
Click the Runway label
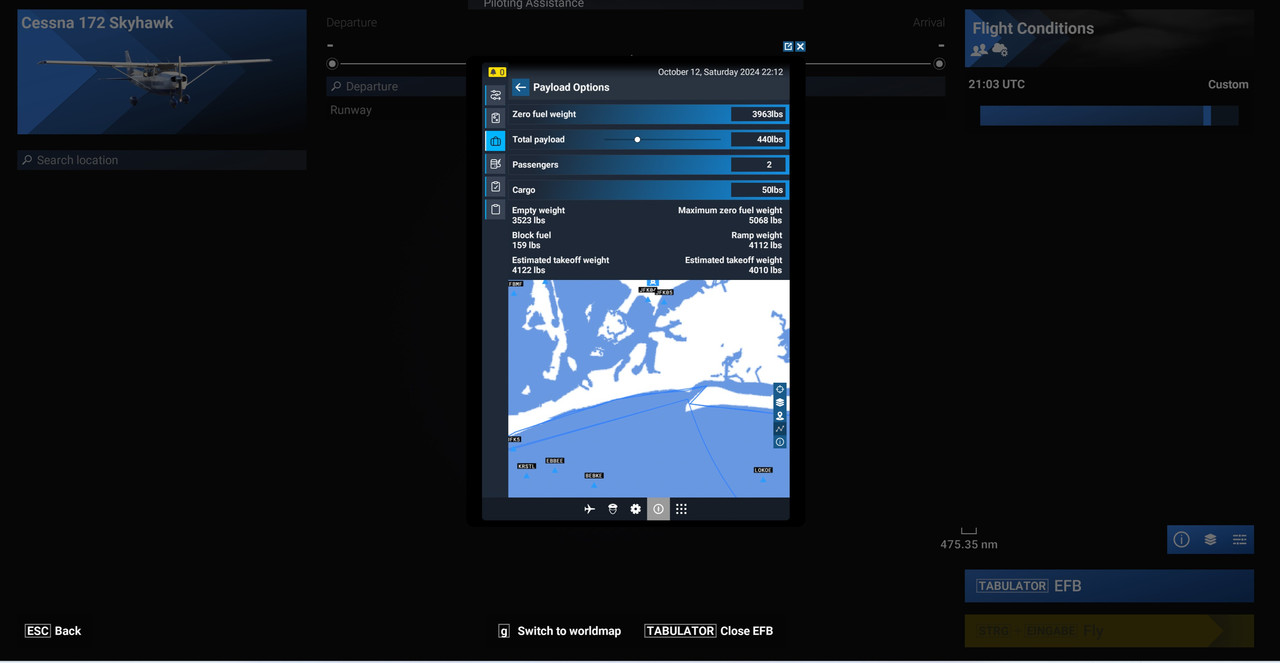tap(351, 110)
